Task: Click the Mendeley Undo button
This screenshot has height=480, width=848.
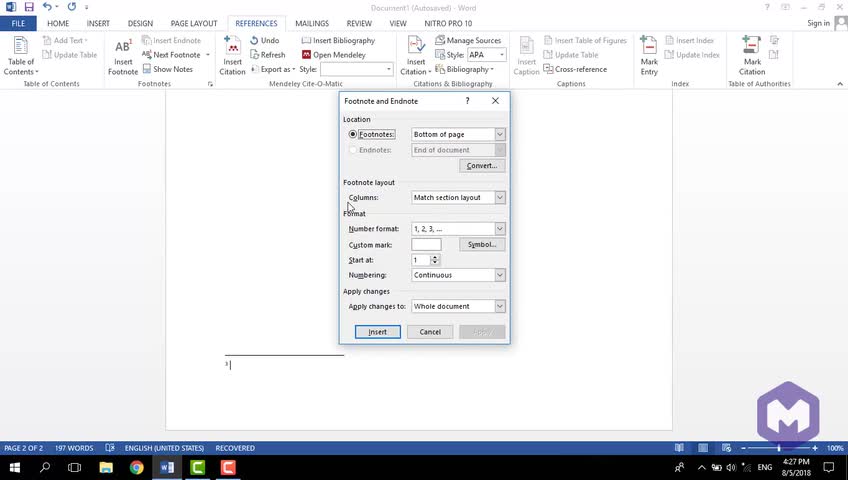Action: coord(264,41)
